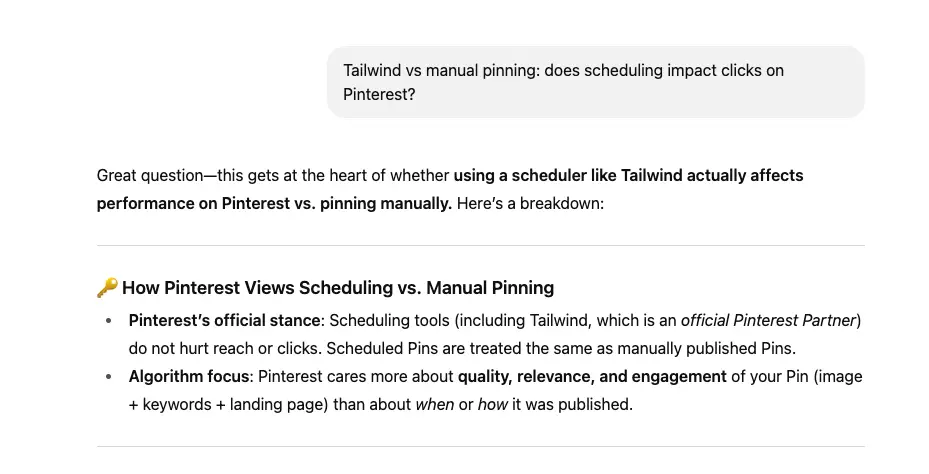This screenshot has width=929, height=474.
Task: Click the heading 'How Pinterest Views Scheduling'
Action: [338, 288]
